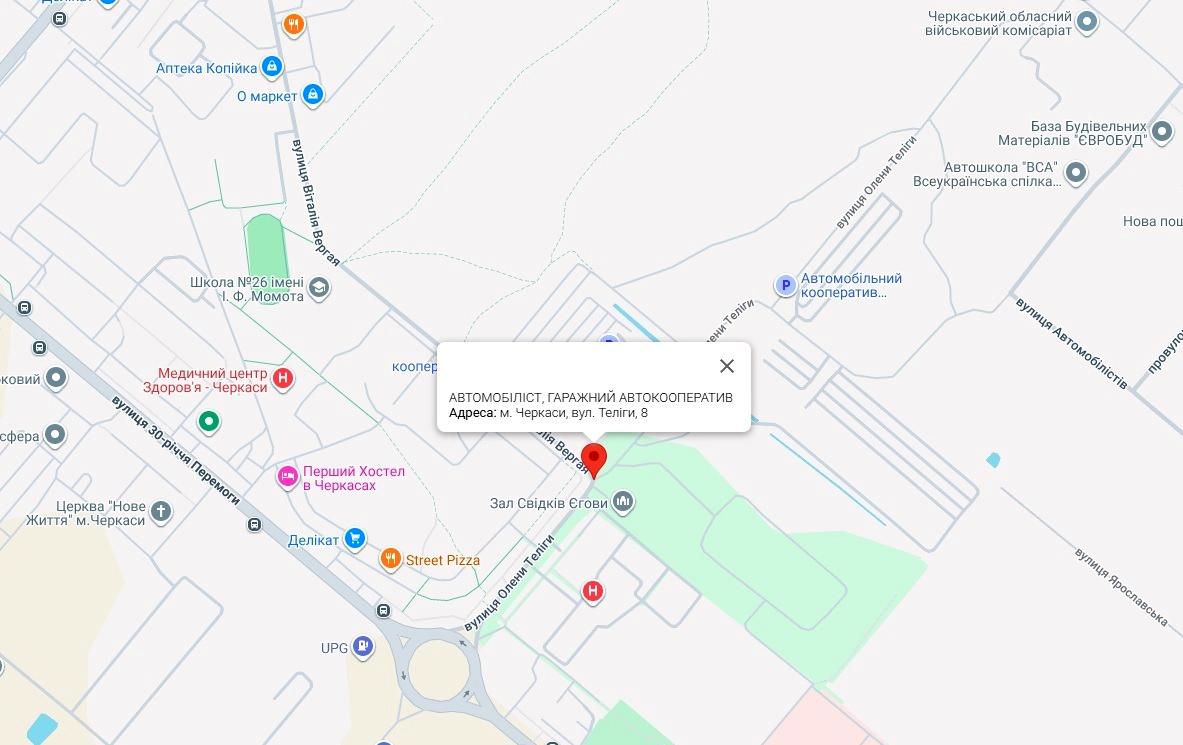Click bus stop icon near roundabout
This screenshot has height=745, width=1183.
coord(383,611)
